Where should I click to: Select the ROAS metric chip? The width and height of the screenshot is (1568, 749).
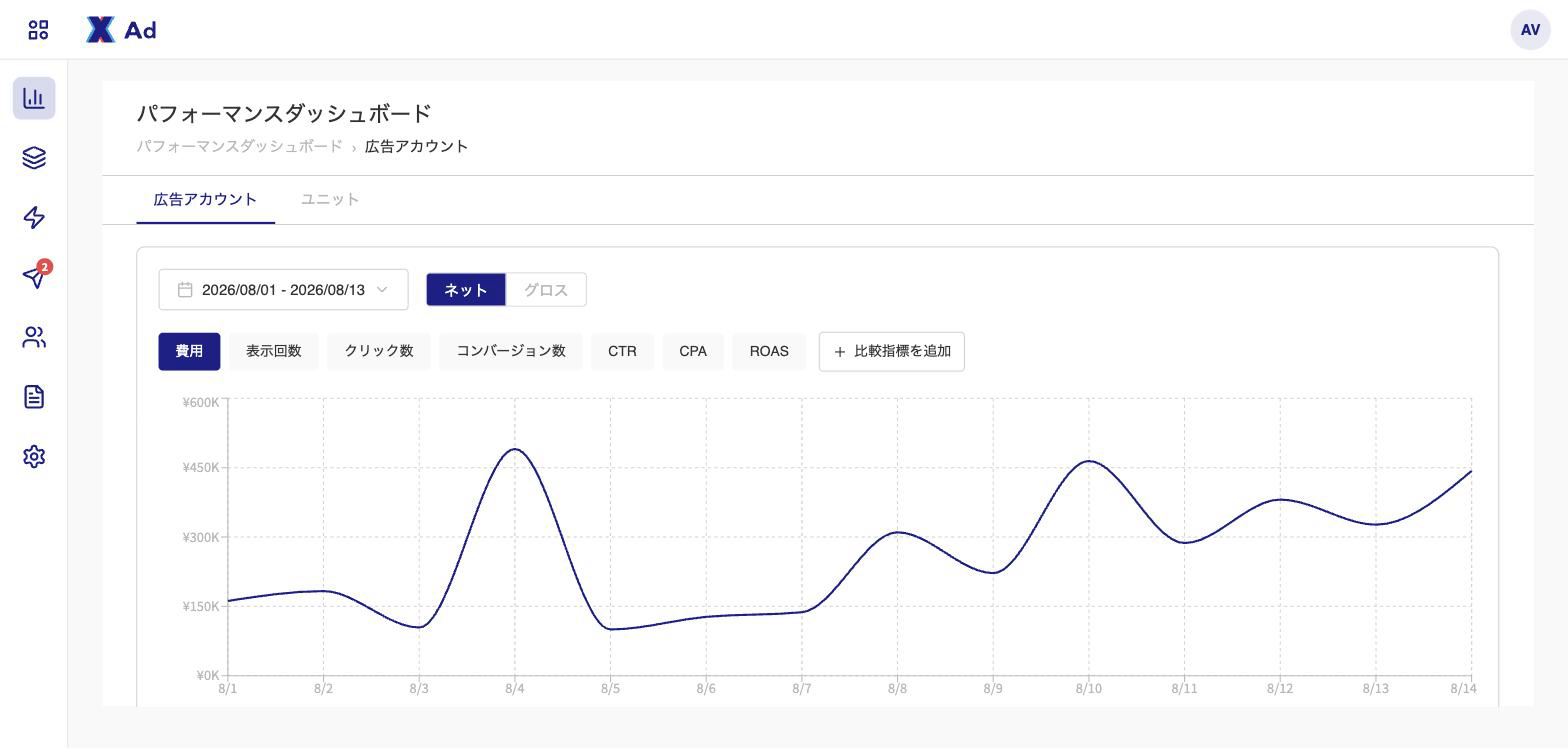click(769, 351)
